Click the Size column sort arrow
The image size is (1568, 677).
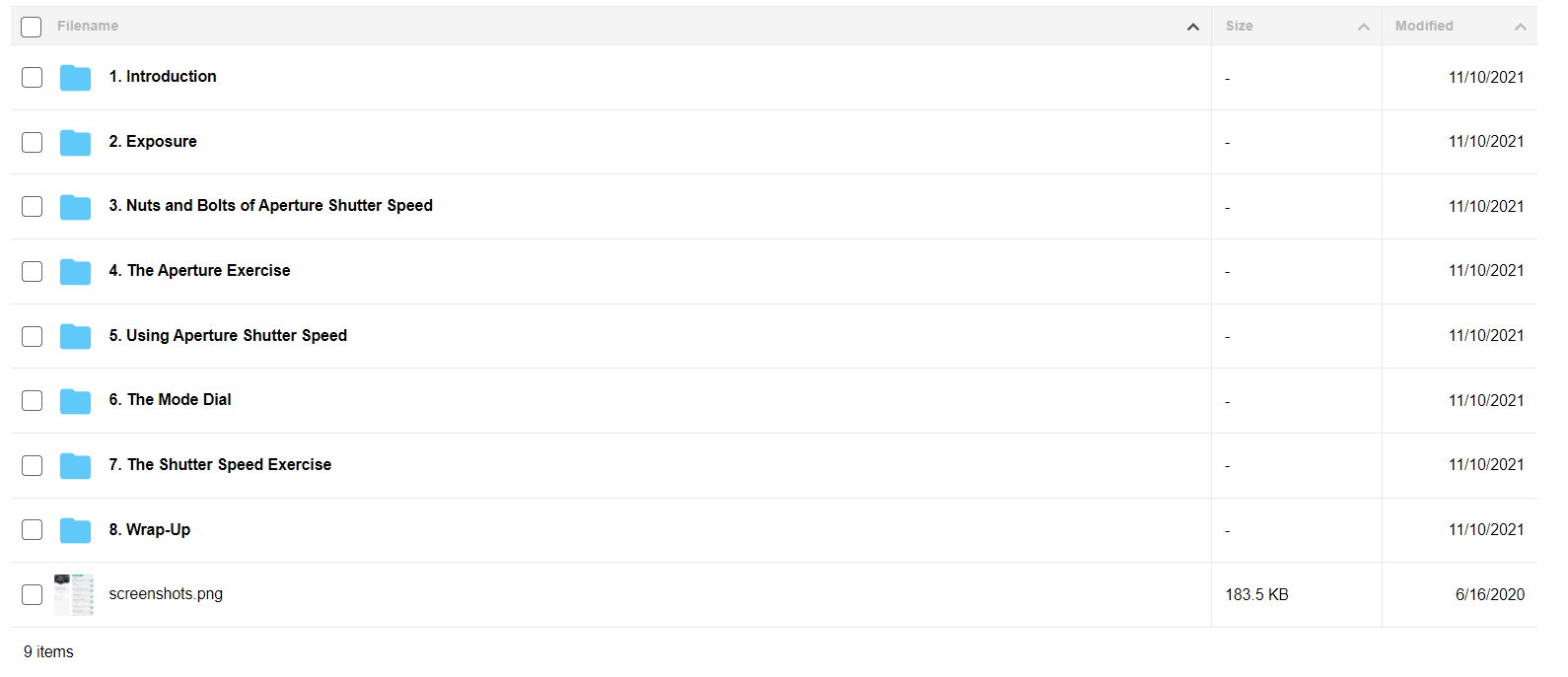(1364, 27)
